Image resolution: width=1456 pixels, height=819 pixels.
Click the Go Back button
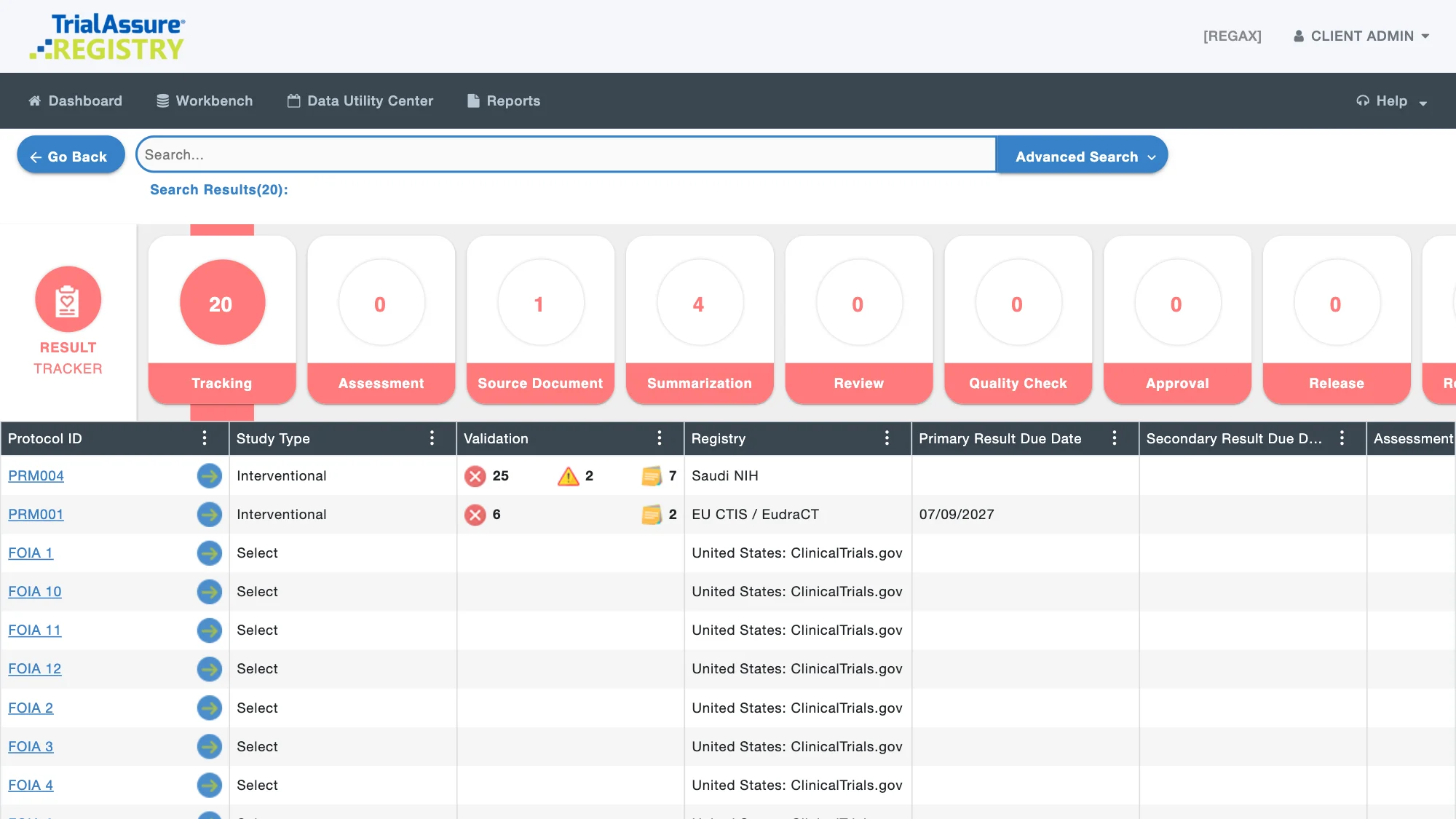point(71,156)
